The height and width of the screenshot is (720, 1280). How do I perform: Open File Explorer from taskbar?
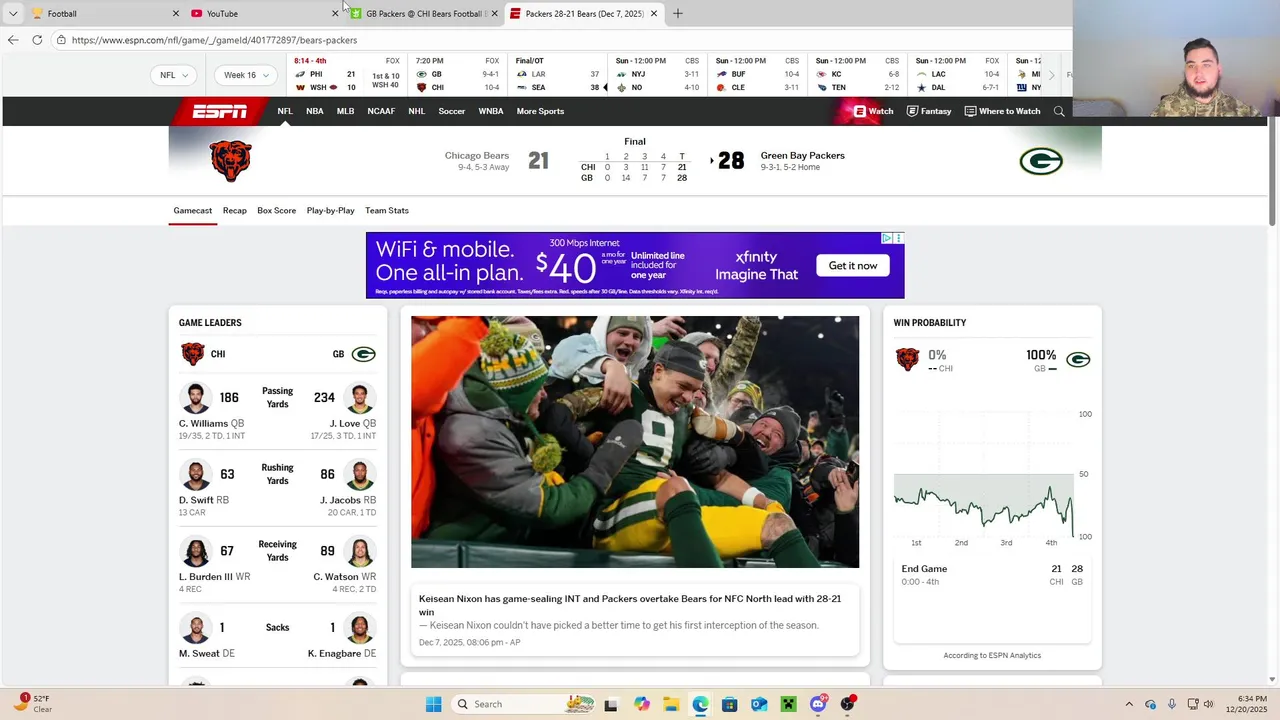(x=671, y=704)
